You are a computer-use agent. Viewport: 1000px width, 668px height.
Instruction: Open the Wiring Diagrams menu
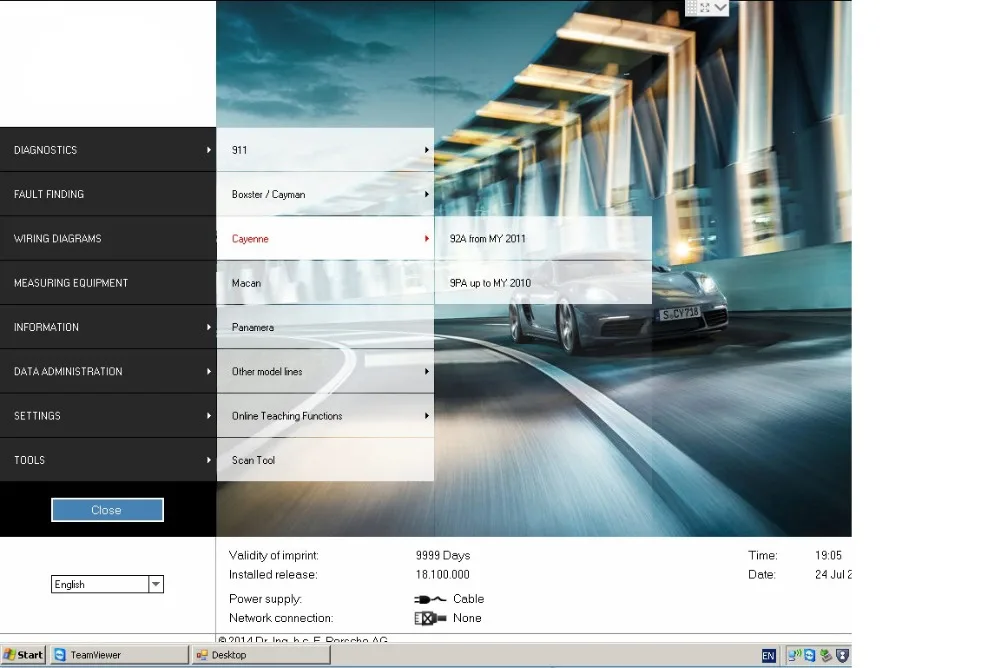point(108,238)
